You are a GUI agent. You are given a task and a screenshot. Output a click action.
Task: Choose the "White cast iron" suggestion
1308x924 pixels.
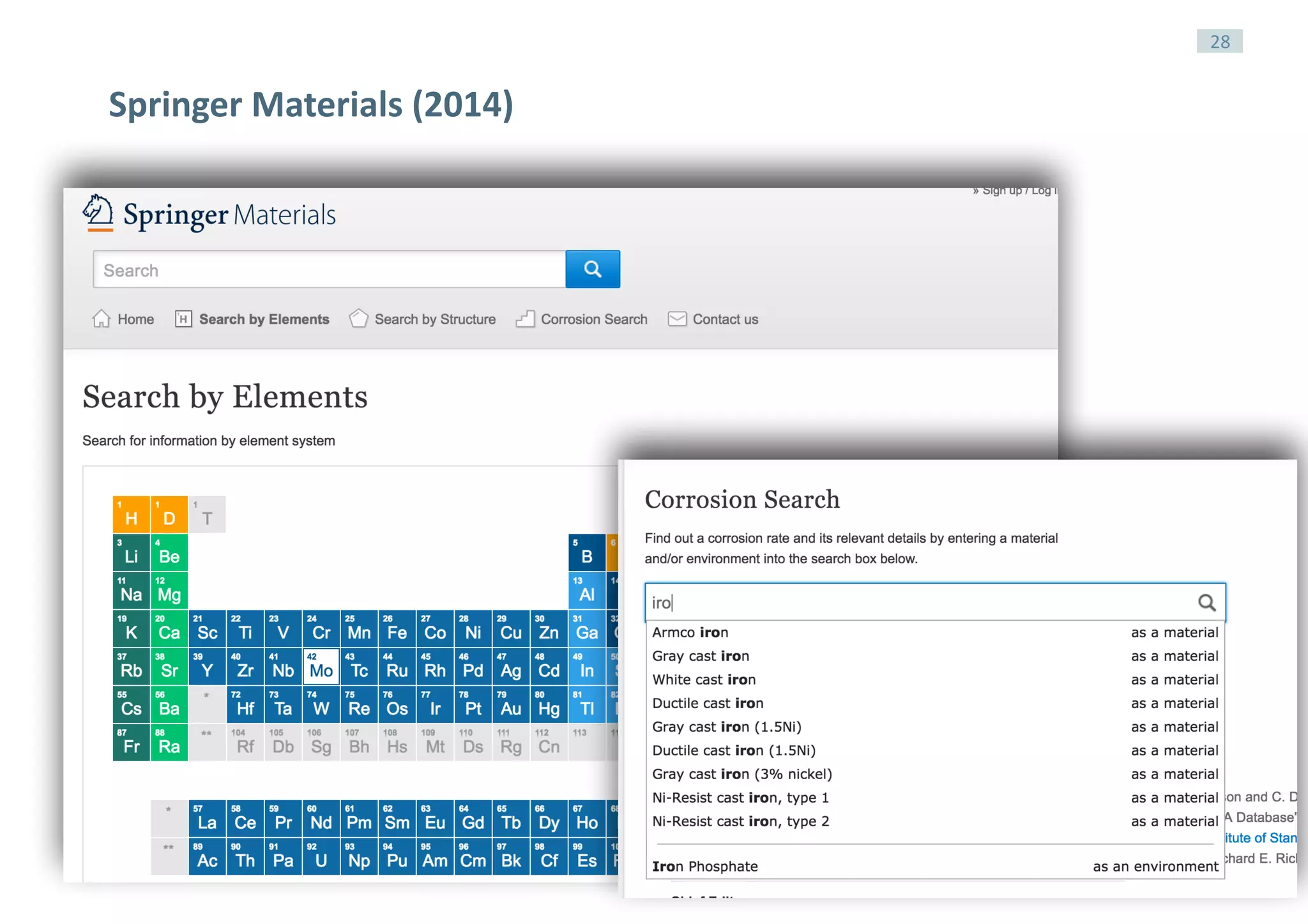coord(935,679)
